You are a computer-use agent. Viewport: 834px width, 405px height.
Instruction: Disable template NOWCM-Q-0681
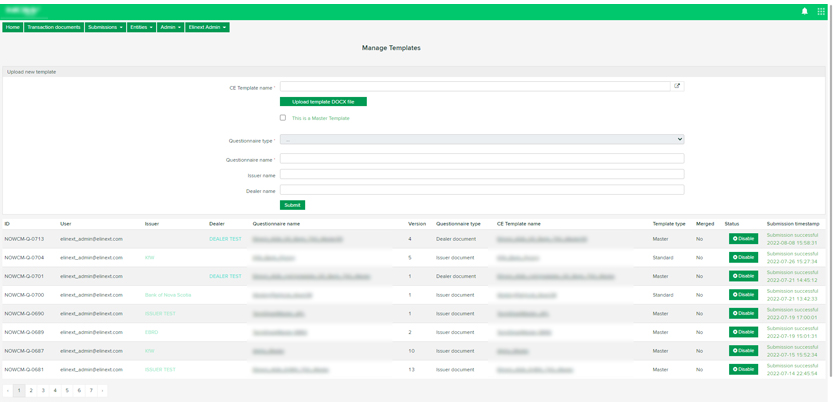(x=743, y=369)
